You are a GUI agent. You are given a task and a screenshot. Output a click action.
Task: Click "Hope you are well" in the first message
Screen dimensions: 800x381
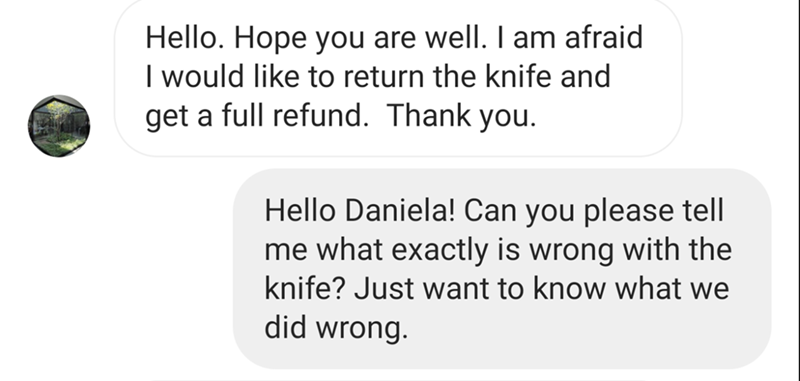[x=356, y=39]
